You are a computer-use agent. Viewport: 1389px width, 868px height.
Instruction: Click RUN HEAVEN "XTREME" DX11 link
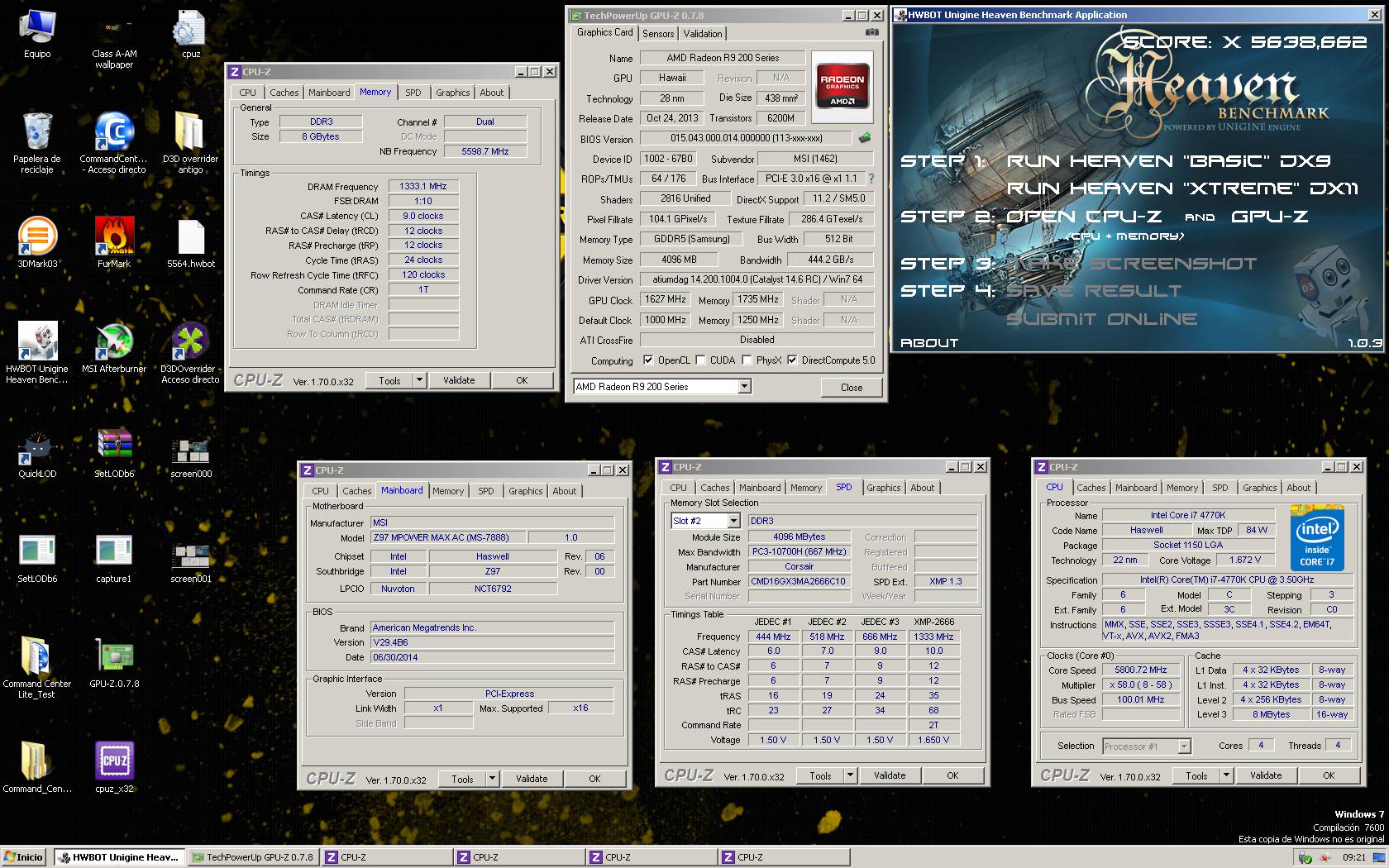(1182, 188)
